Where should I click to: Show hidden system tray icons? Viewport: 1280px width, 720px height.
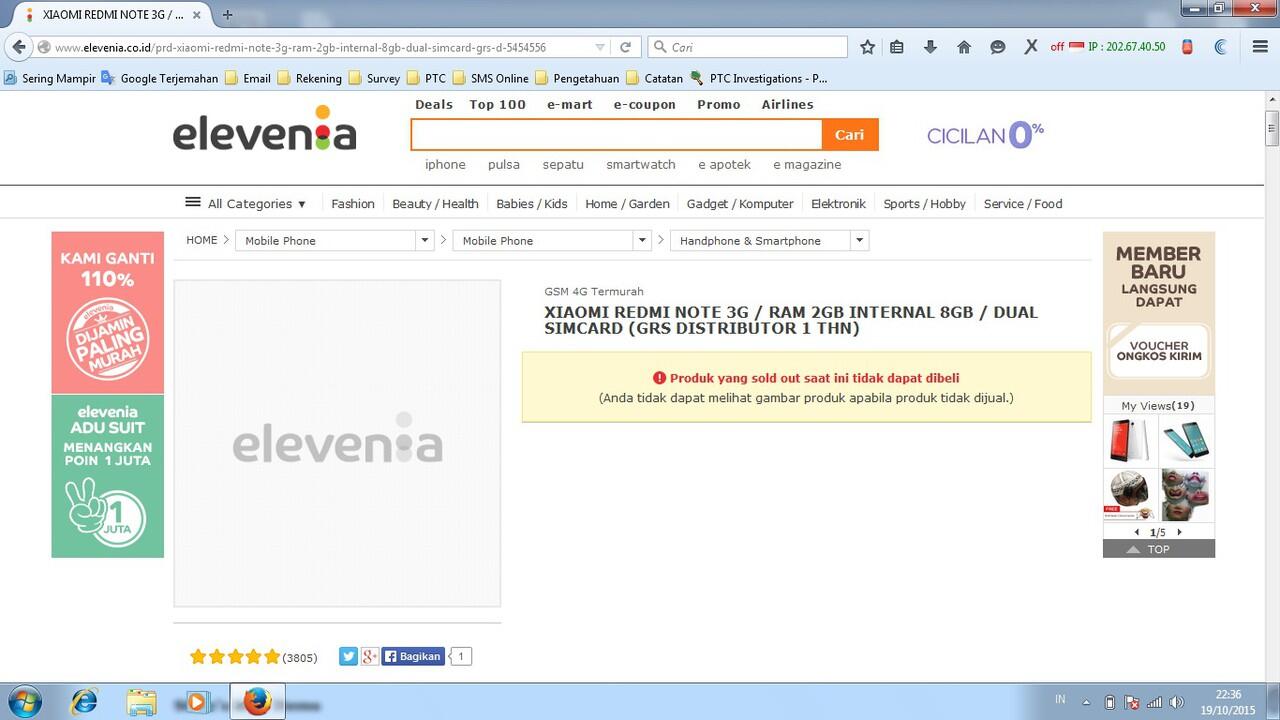pos(1086,702)
